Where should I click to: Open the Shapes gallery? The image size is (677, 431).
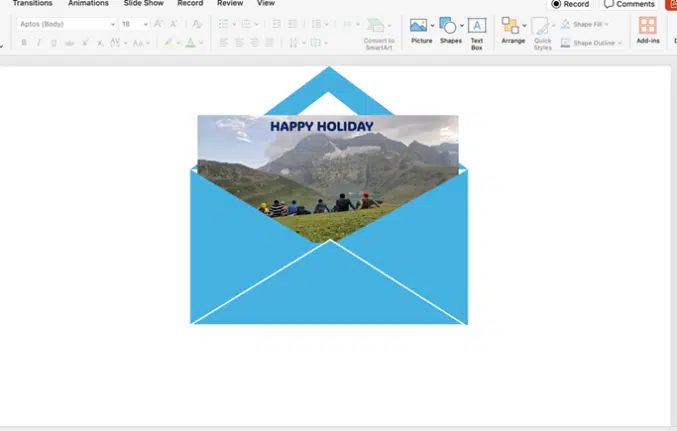tap(448, 31)
